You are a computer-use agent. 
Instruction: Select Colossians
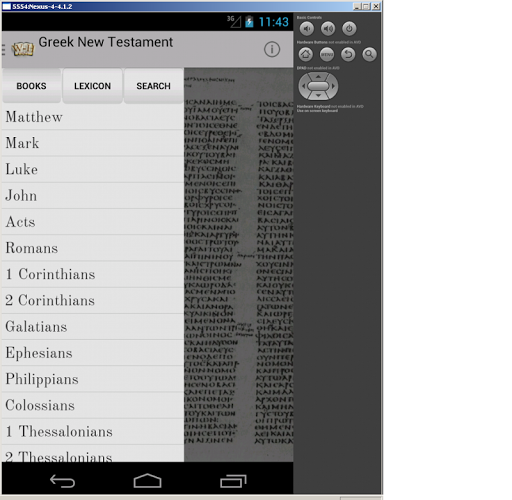pyautogui.click(x=93, y=405)
